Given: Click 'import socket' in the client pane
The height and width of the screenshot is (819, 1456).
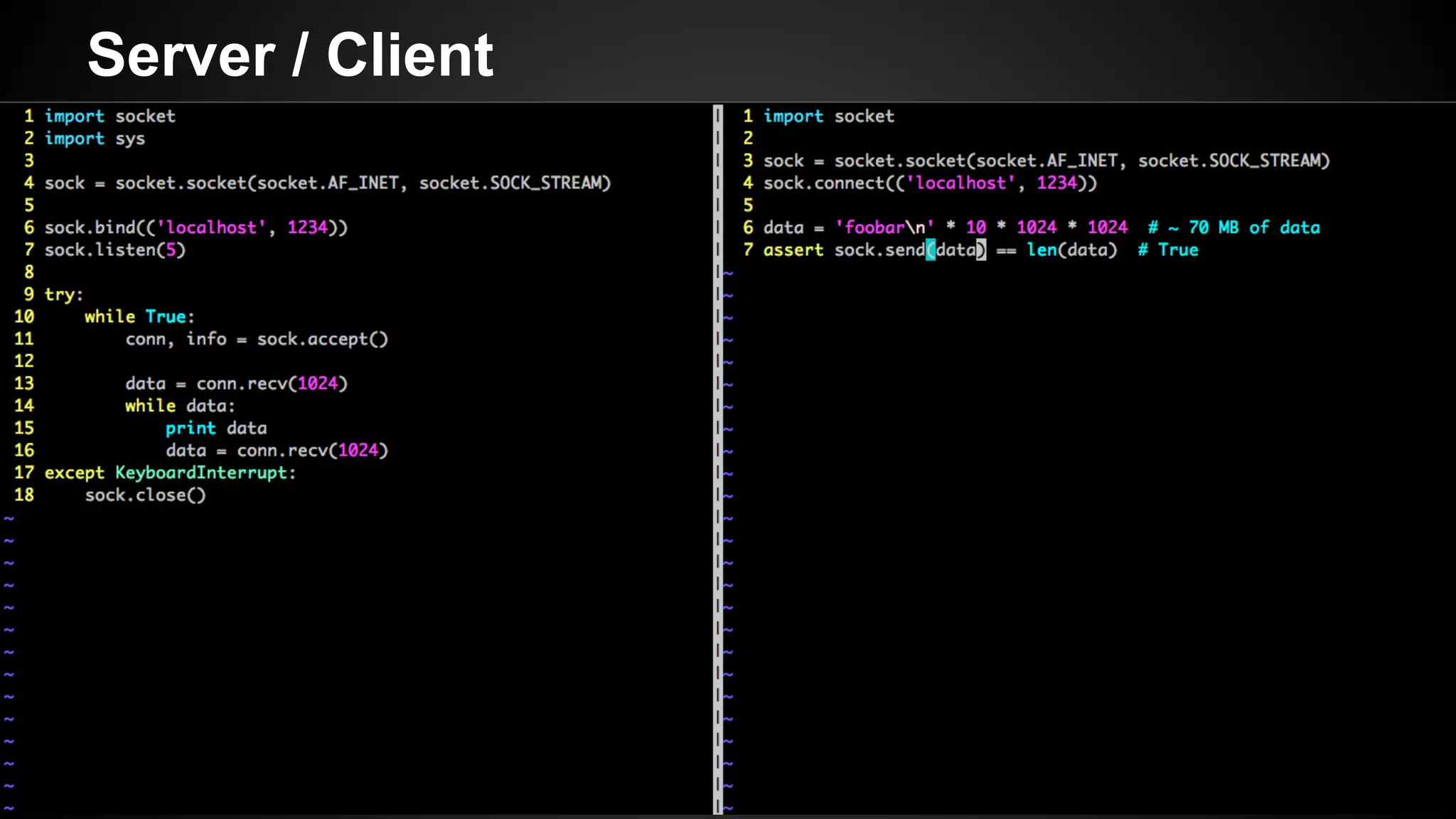Looking at the screenshot, I should [x=829, y=116].
